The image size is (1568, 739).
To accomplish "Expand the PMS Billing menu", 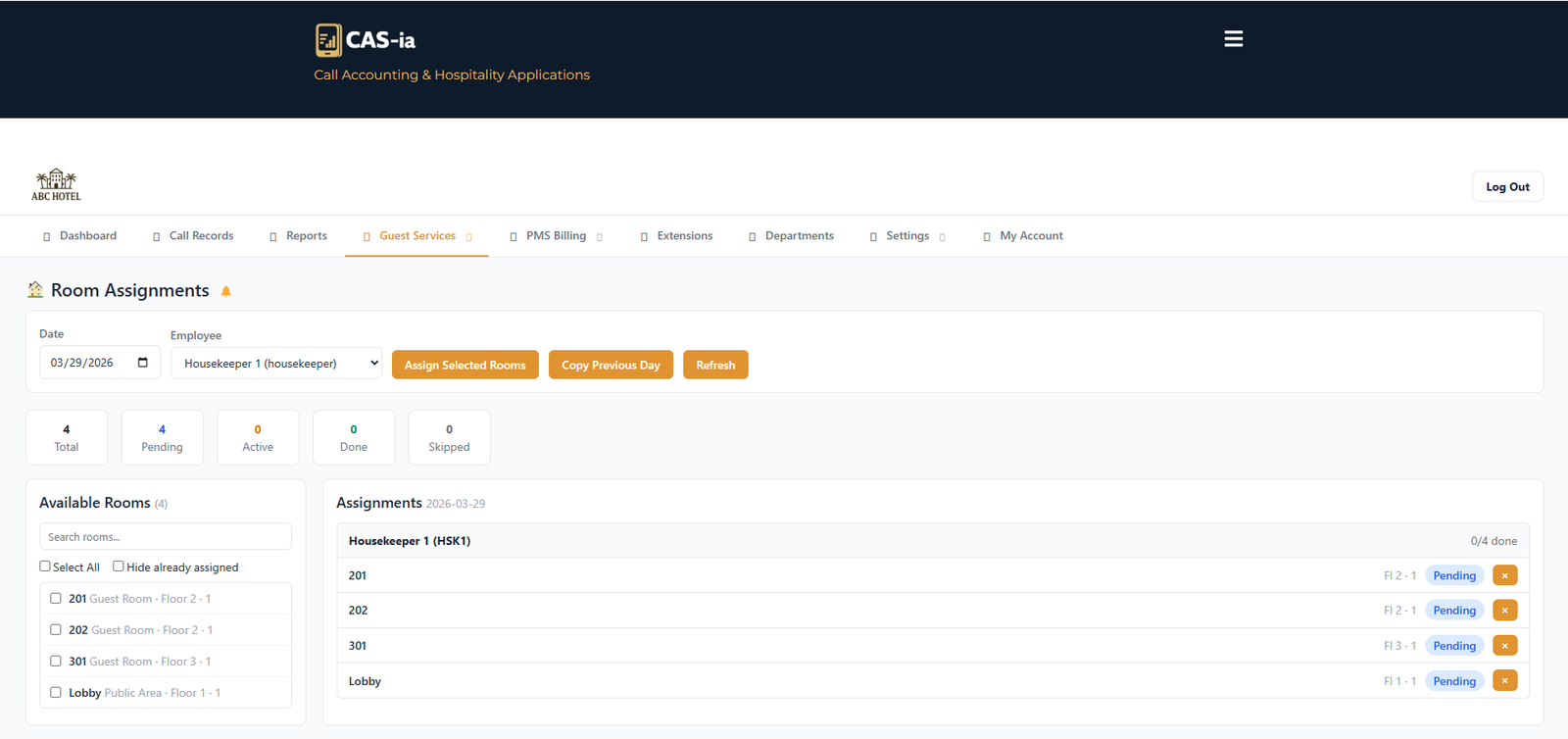I will tap(556, 236).
